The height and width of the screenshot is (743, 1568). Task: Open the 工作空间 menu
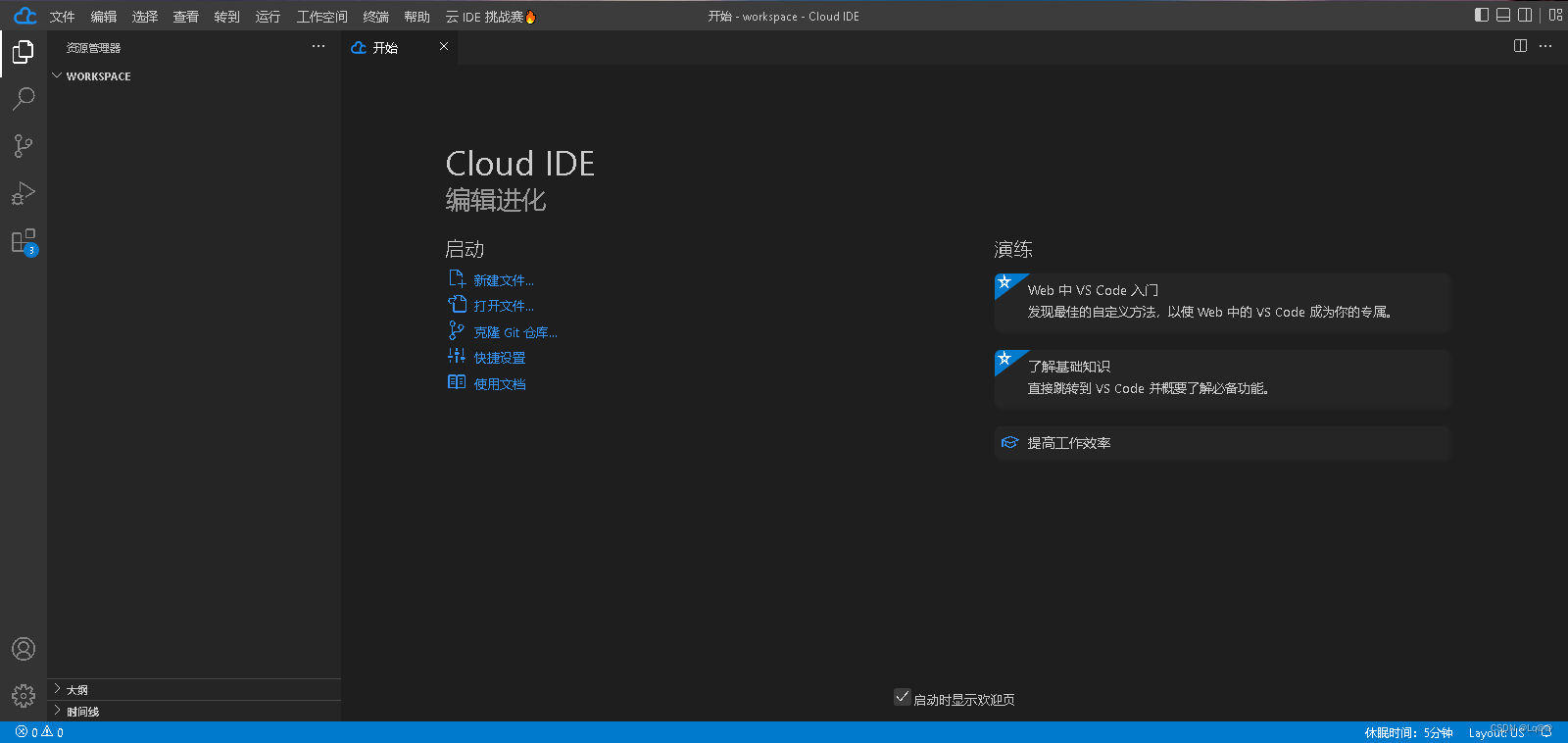[x=322, y=17]
